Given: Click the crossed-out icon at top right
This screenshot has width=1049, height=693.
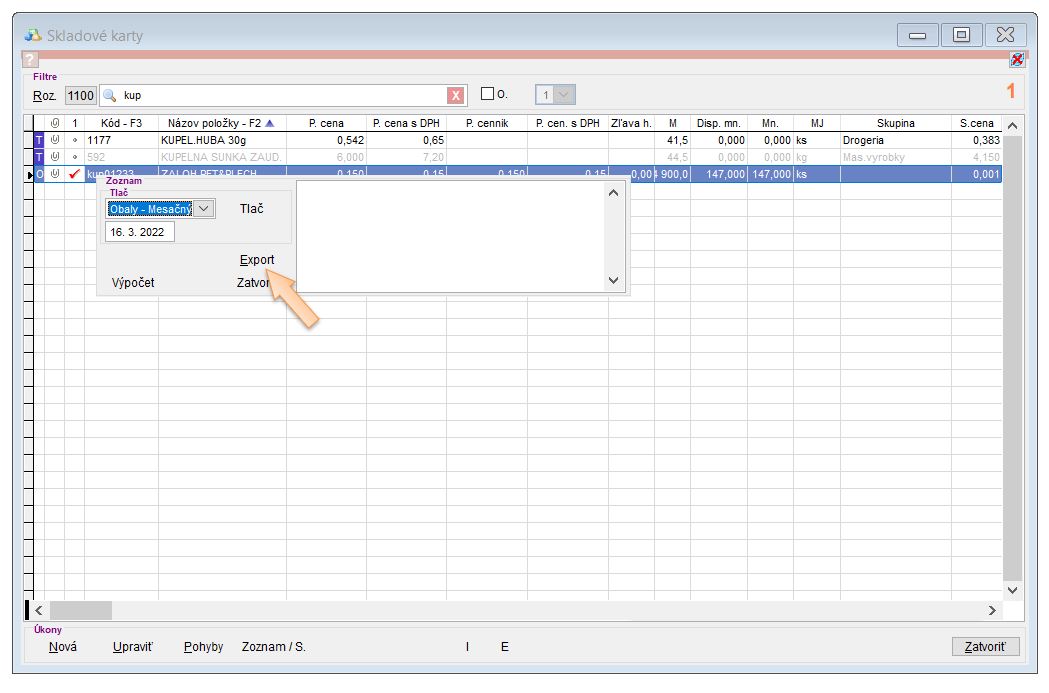Looking at the screenshot, I should coord(1017,60).
